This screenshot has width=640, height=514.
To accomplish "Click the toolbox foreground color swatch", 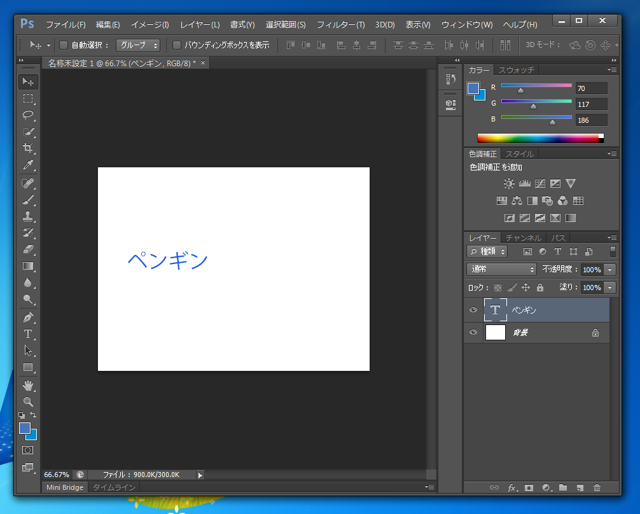I will click(x=25, y=428).
